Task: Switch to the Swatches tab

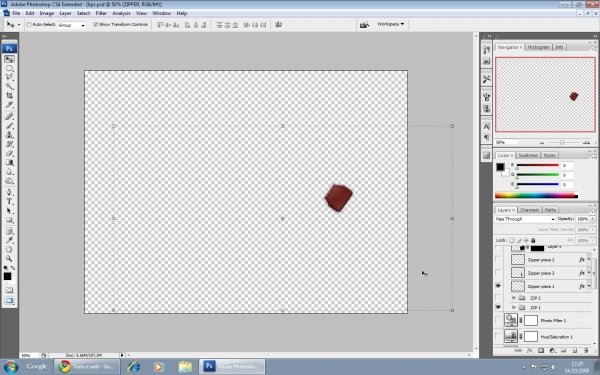Action: coord(528,155)
